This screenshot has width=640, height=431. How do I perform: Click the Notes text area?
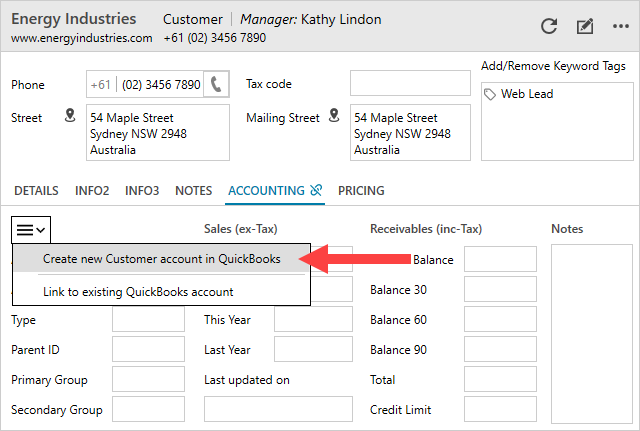(590, 330)
